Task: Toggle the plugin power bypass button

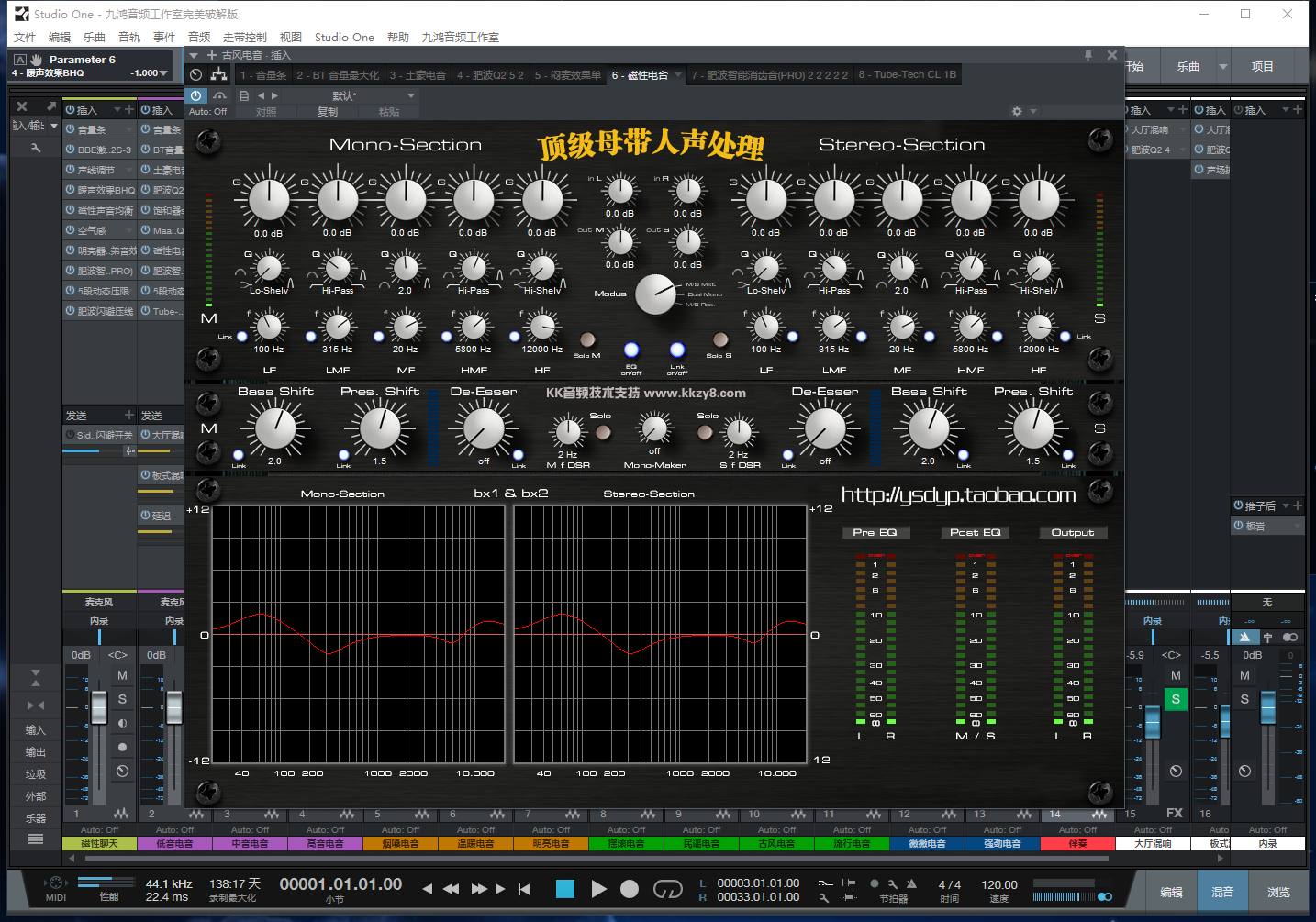Action: click(x=195, y=95)
